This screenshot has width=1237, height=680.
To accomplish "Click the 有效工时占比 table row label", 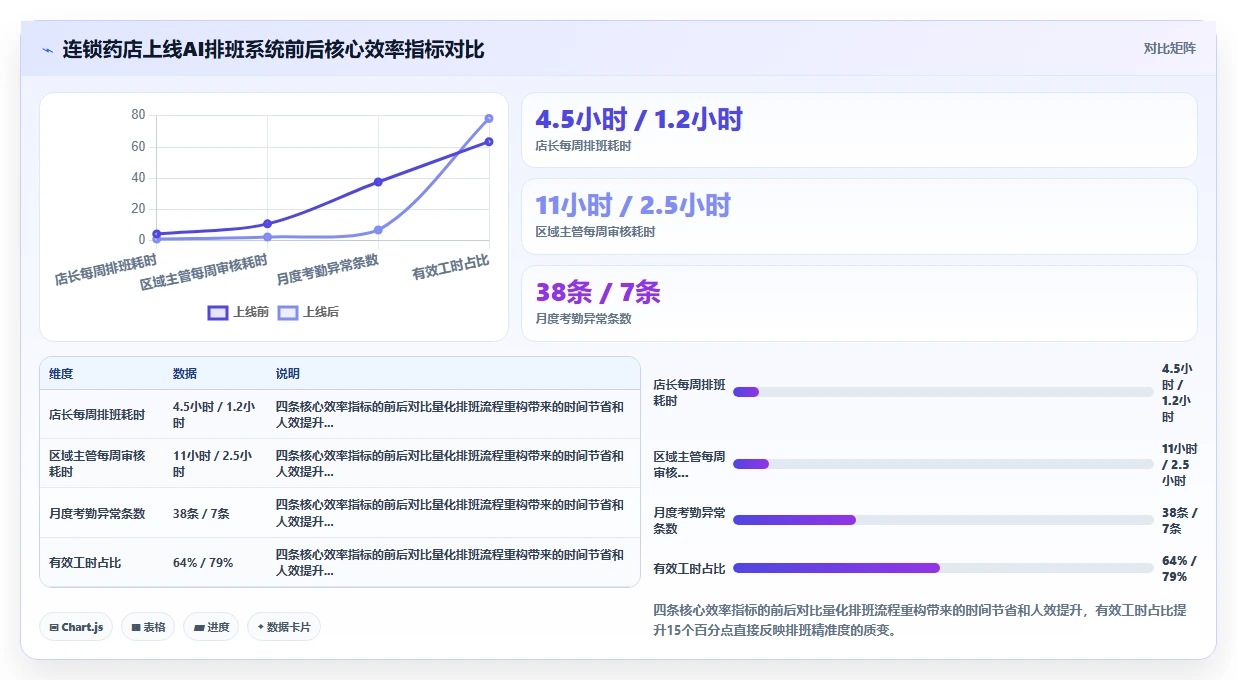I will pyautogui.click(x=85, y=563).
